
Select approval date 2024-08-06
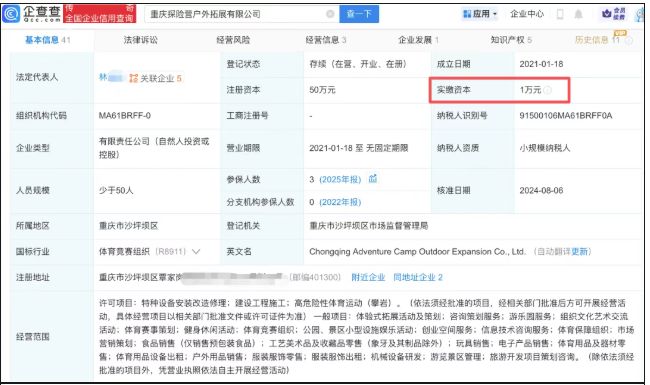point(541,191)
